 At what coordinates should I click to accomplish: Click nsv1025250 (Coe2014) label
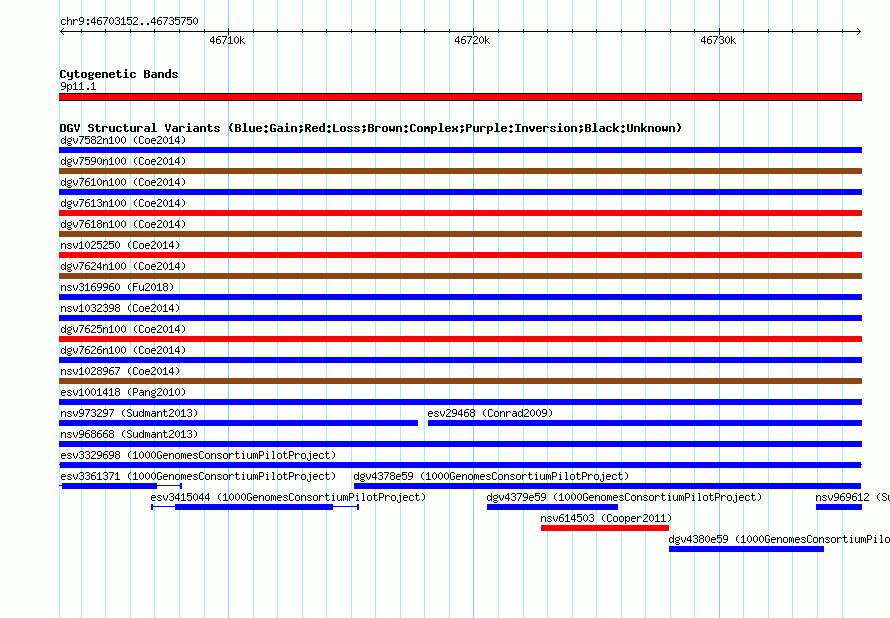(x=120, y=245)
